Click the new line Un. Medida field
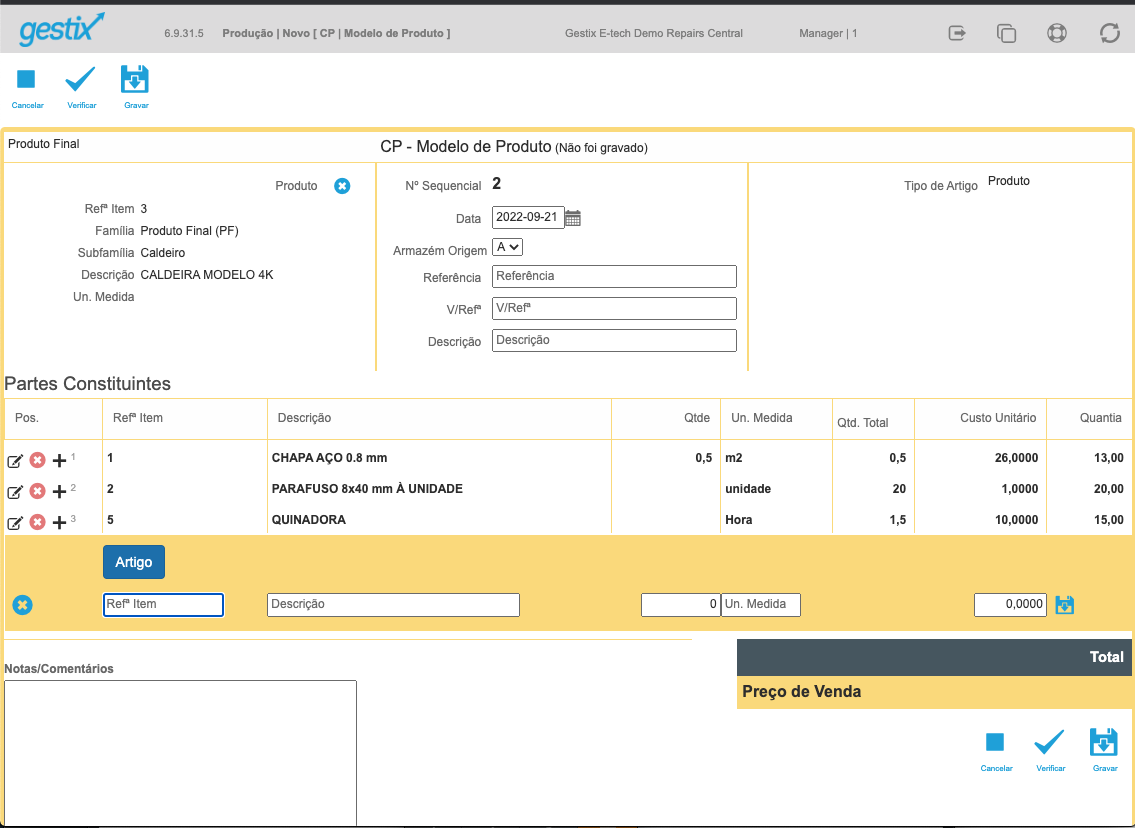 pyautogui.click(x=761, y=605)
